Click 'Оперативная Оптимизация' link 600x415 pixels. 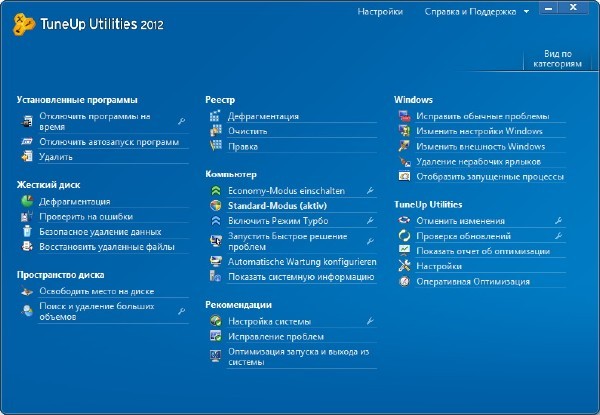(473, 282)
